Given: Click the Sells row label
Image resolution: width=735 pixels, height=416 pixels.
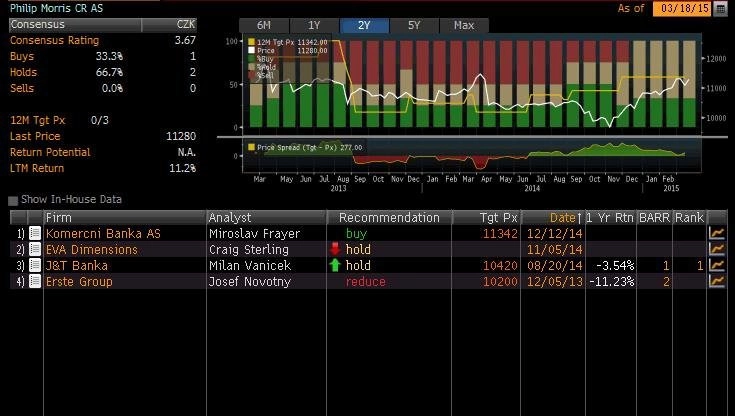Looking at the screenshot, I should [x=22, y=88].
